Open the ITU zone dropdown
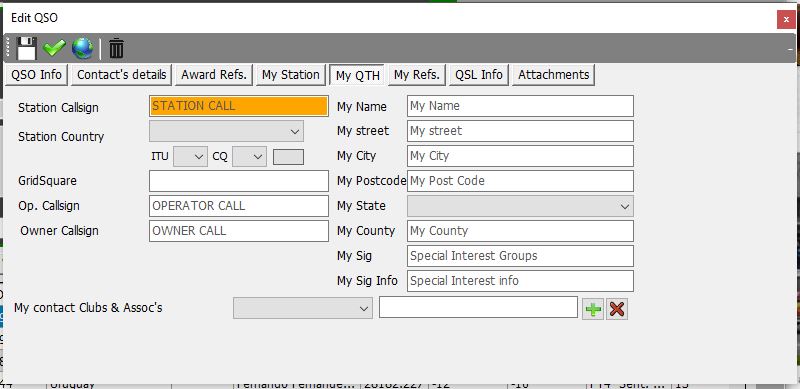800x389 pixels. [190, 157]
